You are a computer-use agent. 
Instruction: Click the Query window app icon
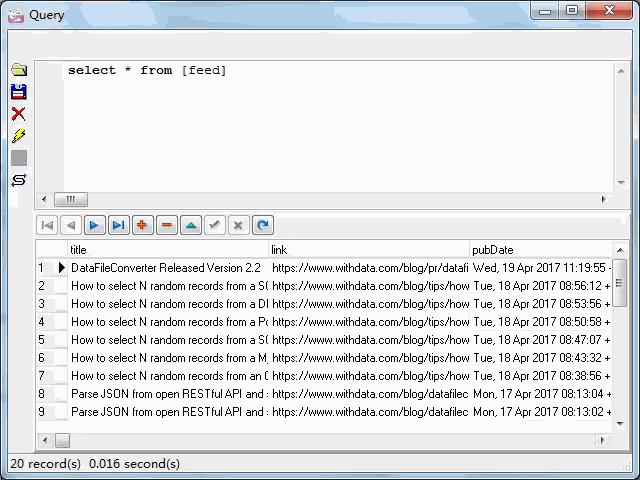[x=16, y=15]
